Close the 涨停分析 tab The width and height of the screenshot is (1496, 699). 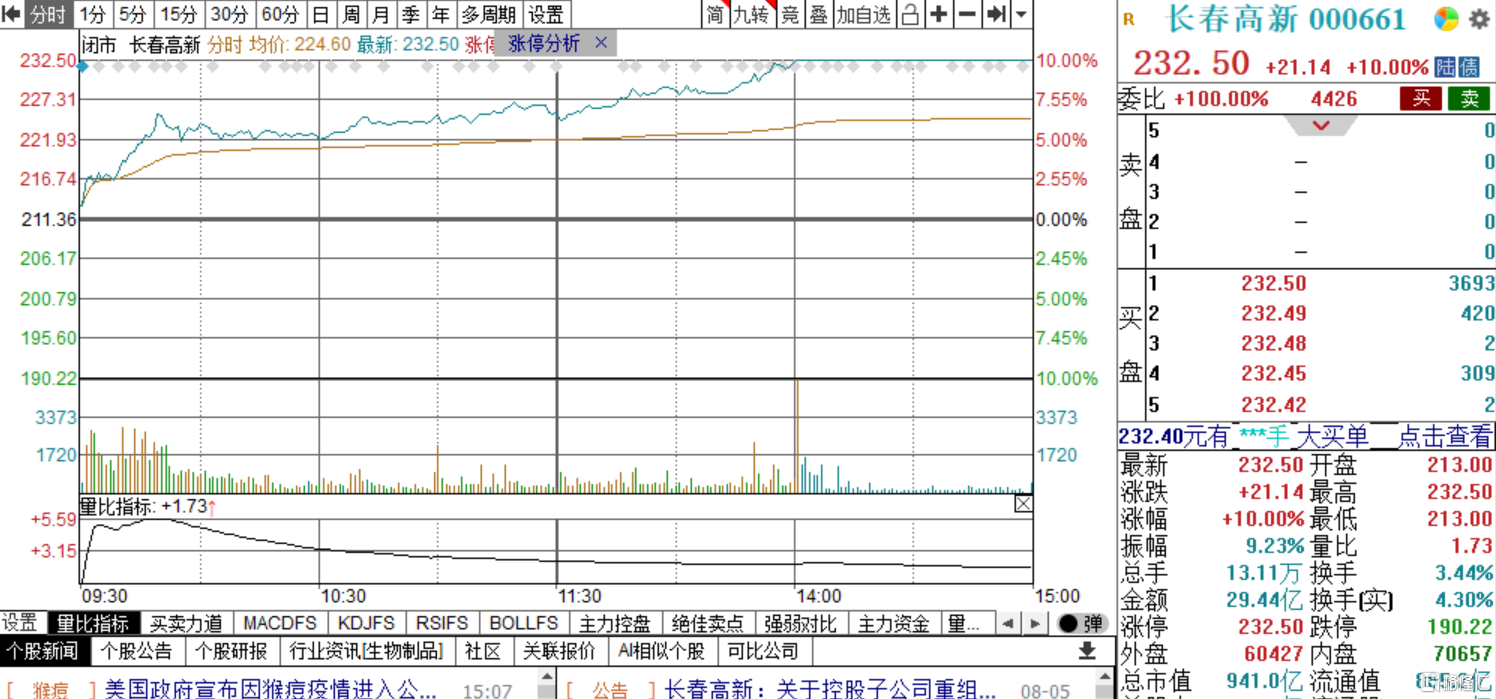tap(601, 43)
